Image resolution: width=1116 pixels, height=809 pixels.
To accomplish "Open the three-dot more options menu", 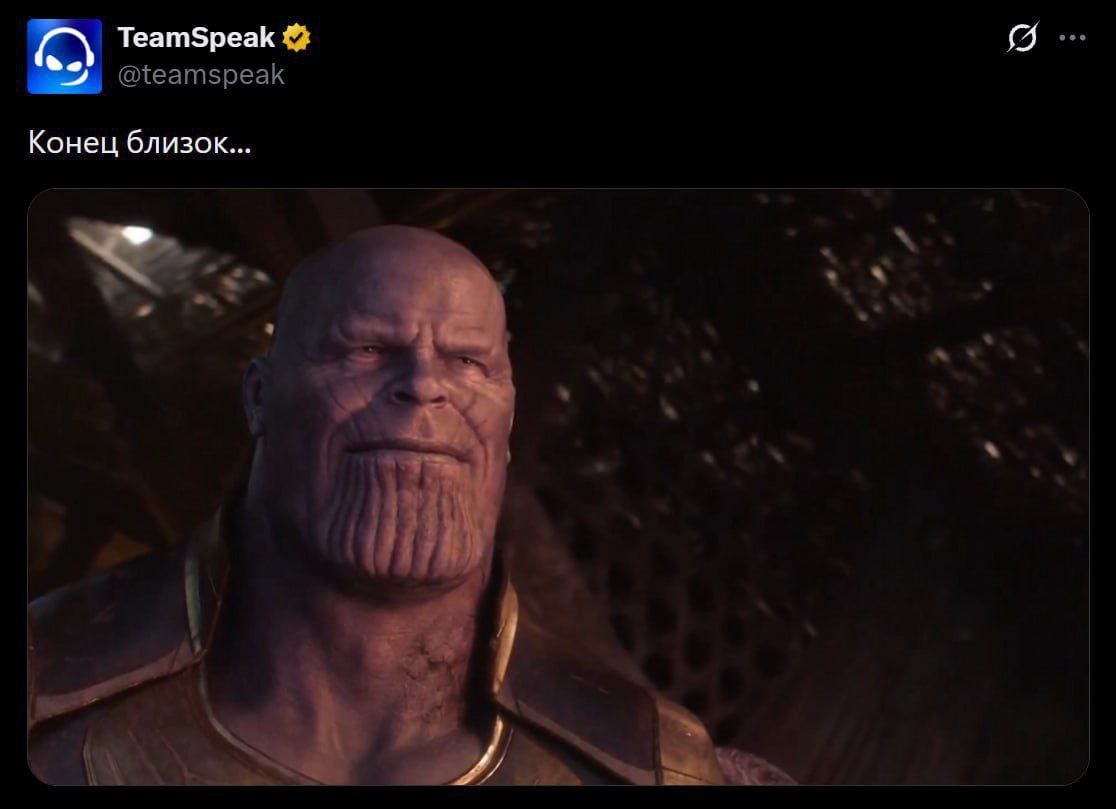I will click(1073, 38).
